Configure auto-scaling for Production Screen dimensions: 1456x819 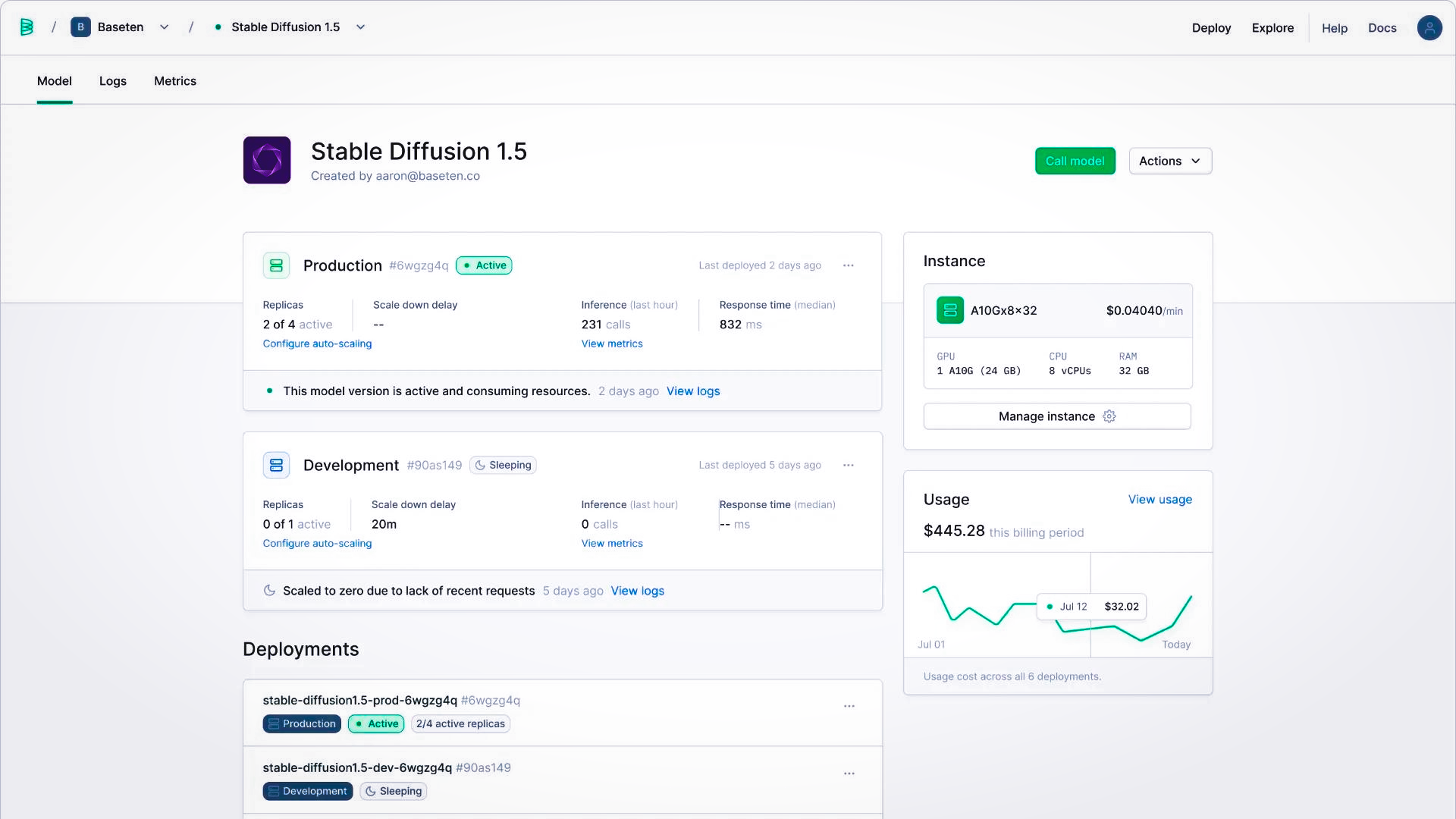317,344
